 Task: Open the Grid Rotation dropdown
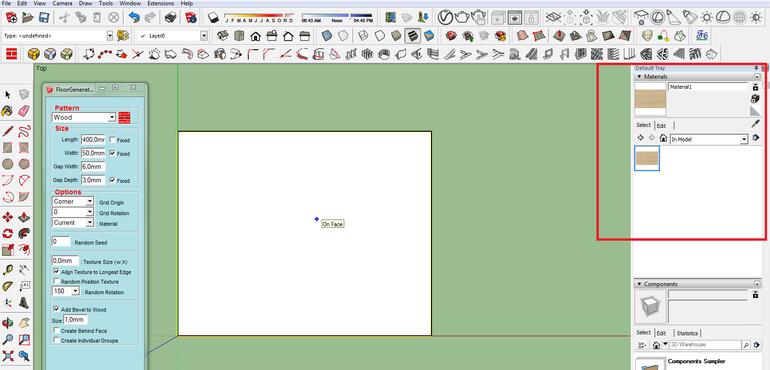tap(89, 212)
